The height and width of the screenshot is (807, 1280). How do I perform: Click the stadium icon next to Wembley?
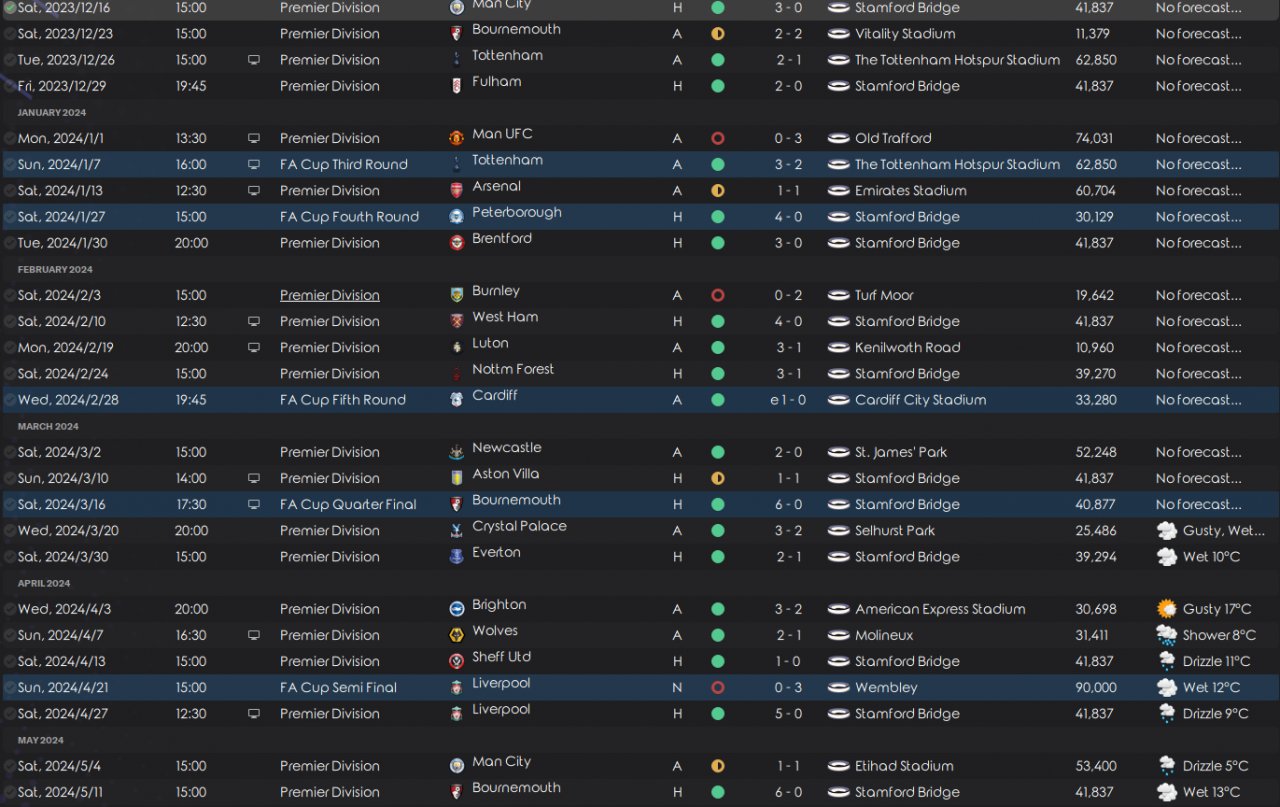[839, 687]
